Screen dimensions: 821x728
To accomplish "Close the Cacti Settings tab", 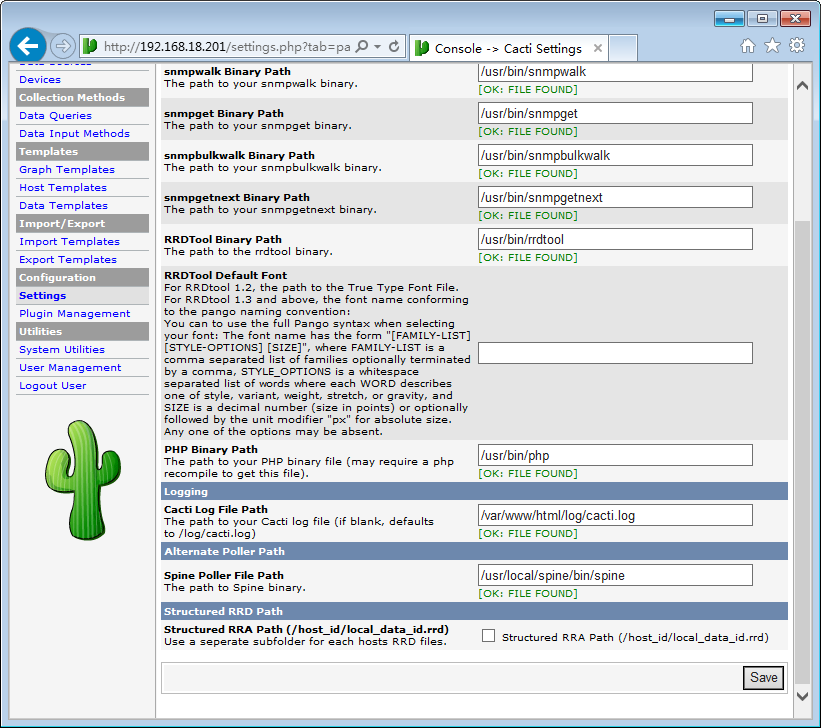I will pos(597,48).
